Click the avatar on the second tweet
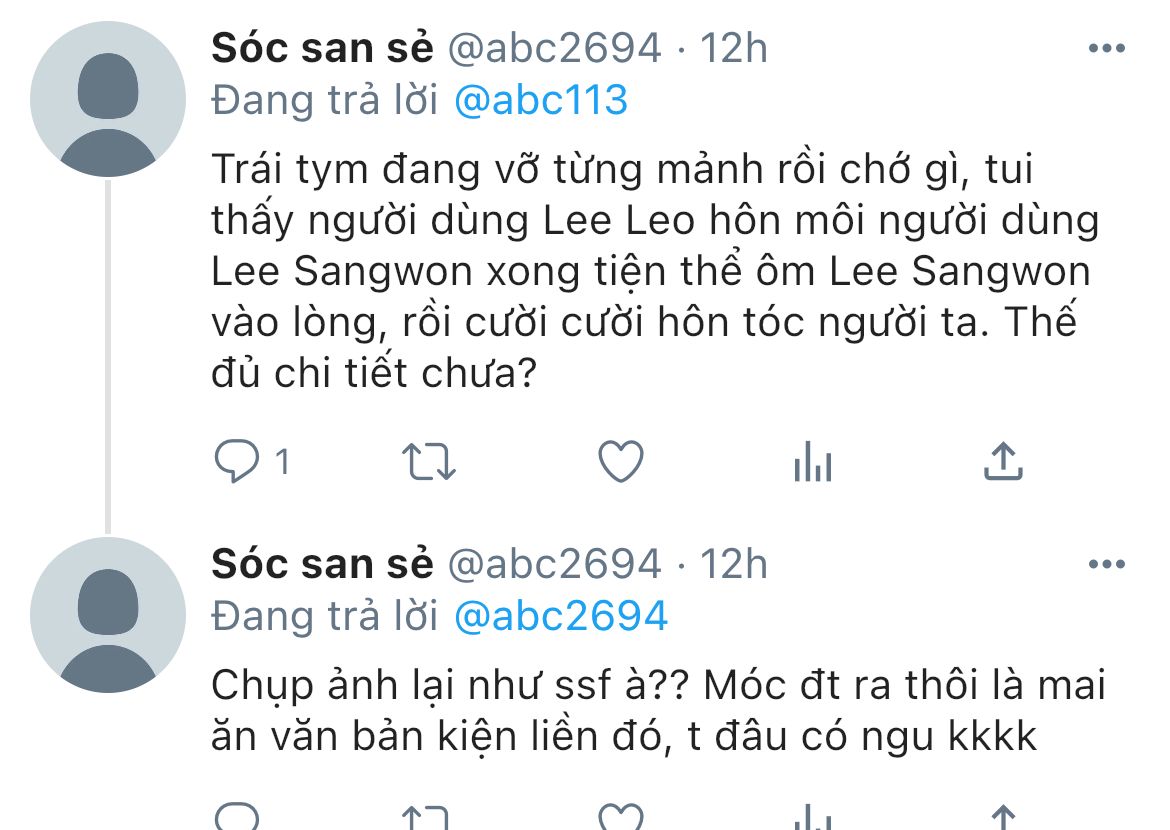The width and height of the screenshot is (1170, 830). (x=108, y=616)
